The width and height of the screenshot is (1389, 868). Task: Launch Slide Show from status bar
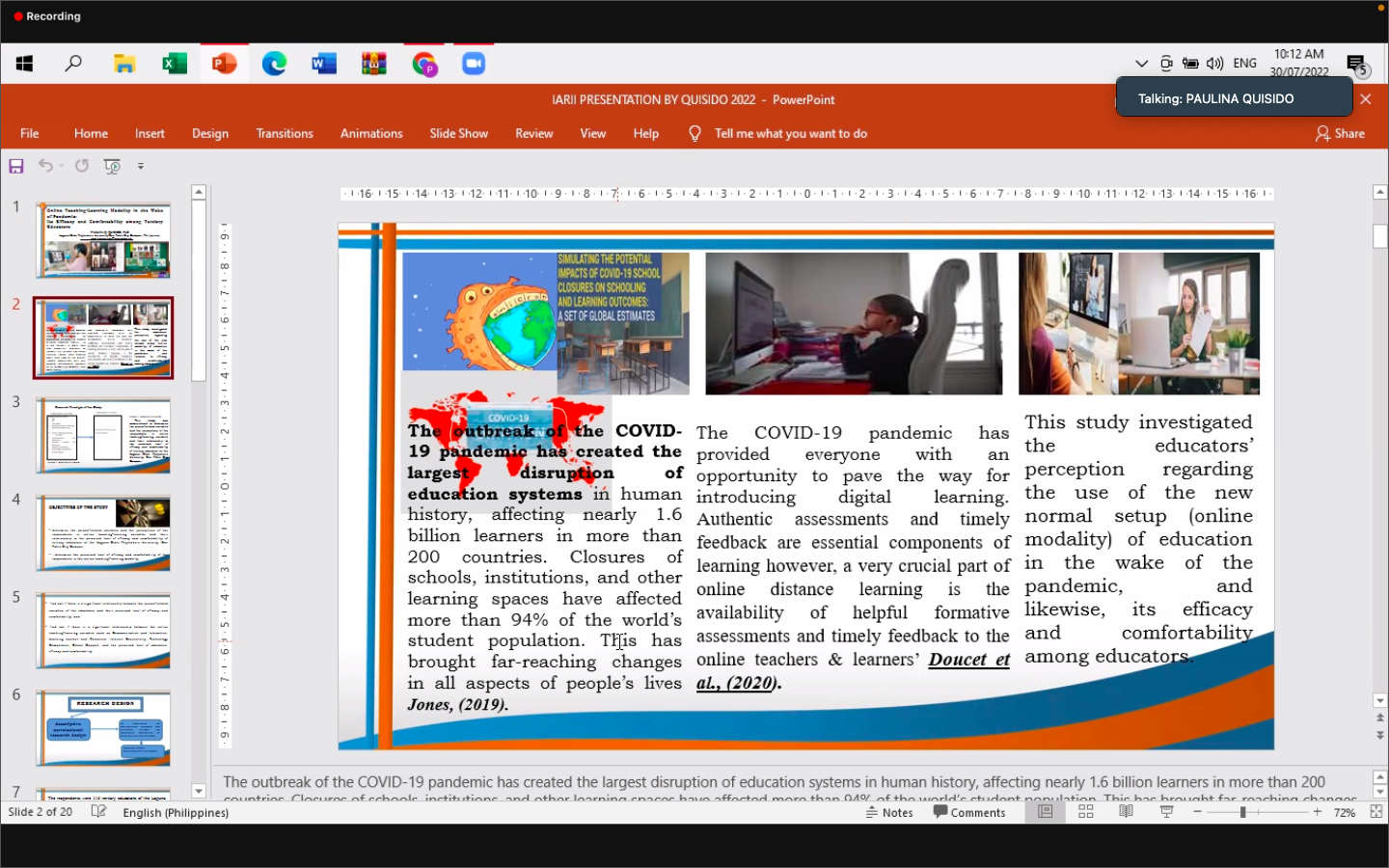point(1166,812)
